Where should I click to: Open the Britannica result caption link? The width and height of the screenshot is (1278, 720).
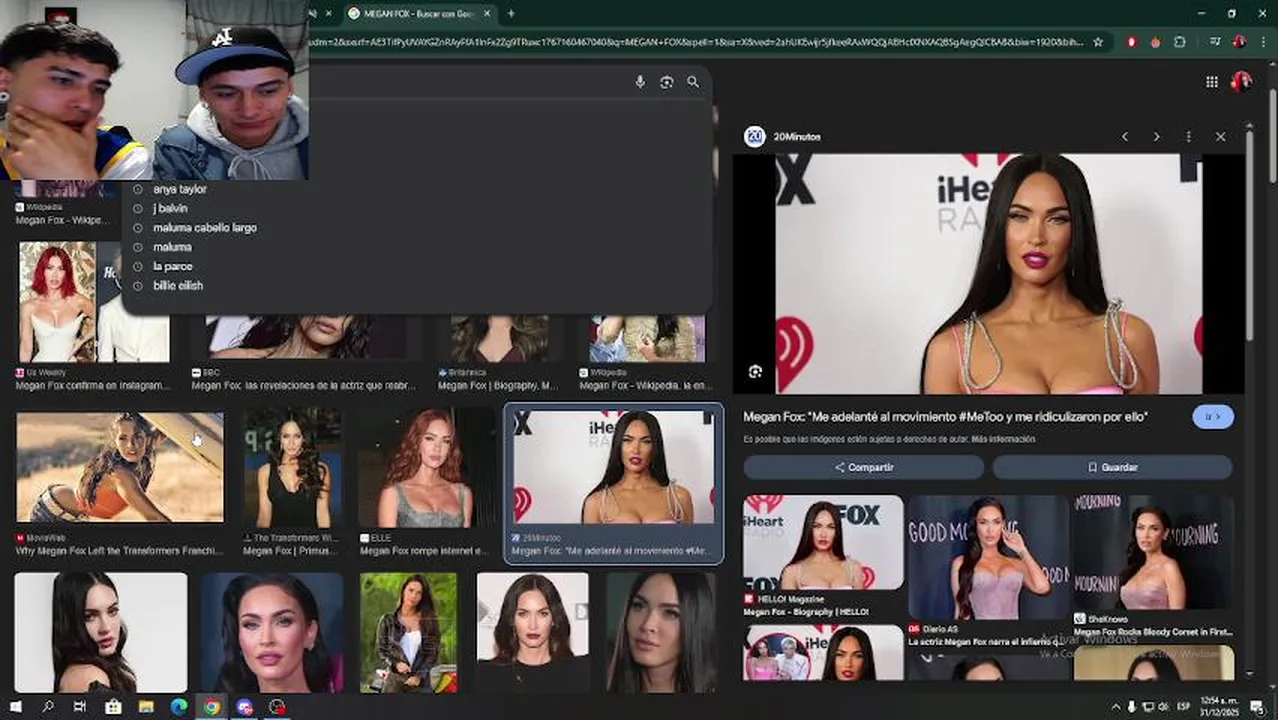coord(498,385)
